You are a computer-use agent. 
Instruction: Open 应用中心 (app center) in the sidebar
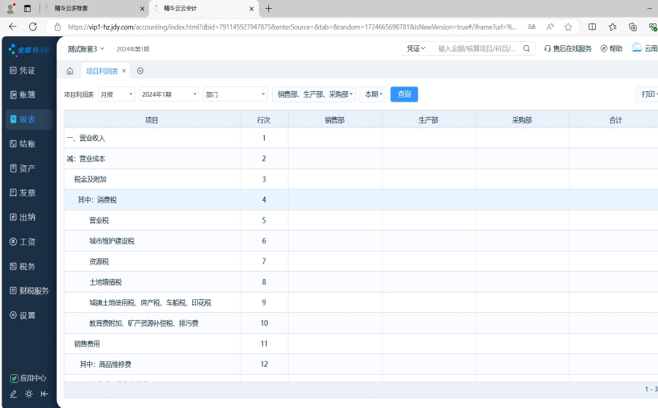click(x=28, y=378)
